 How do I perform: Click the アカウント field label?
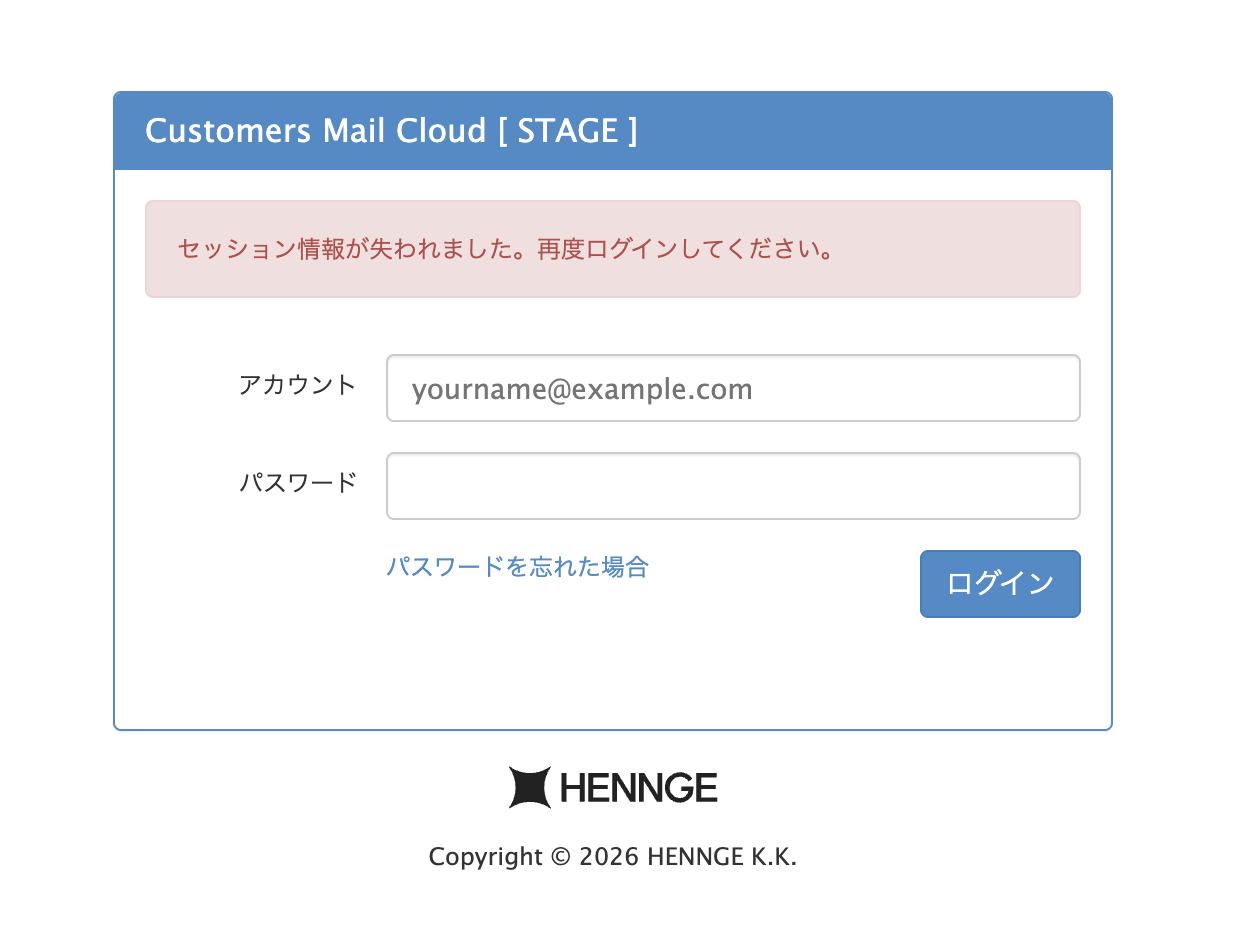[x=297, y=385]
